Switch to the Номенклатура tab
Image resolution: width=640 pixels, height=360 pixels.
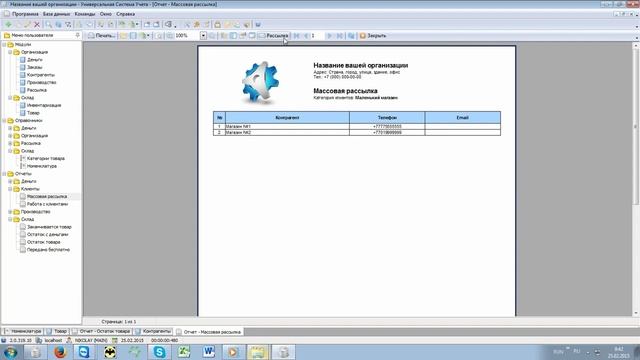click(x=22, y=331)
